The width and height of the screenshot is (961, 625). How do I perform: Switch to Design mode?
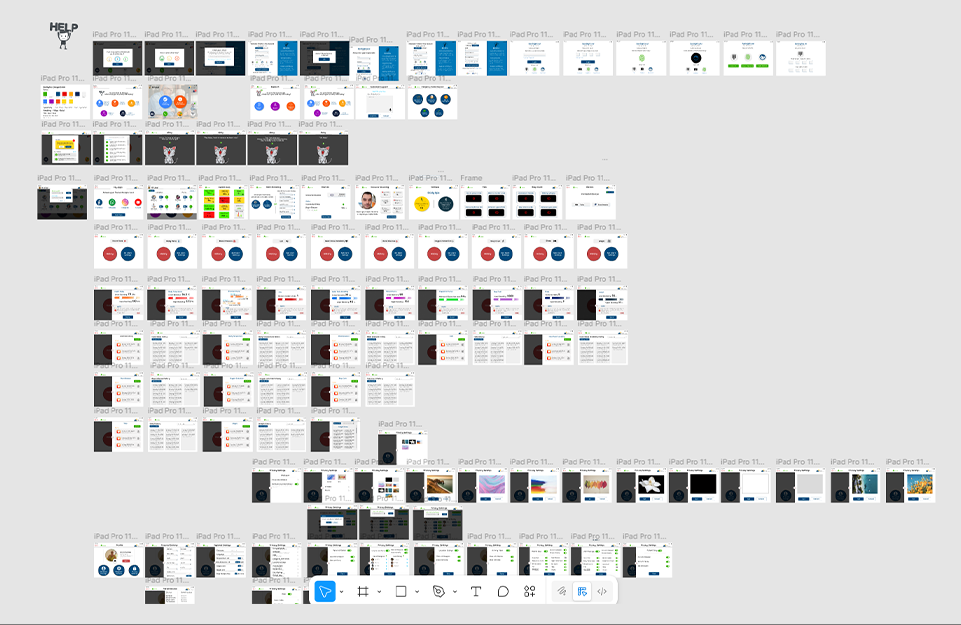[582, 591]
